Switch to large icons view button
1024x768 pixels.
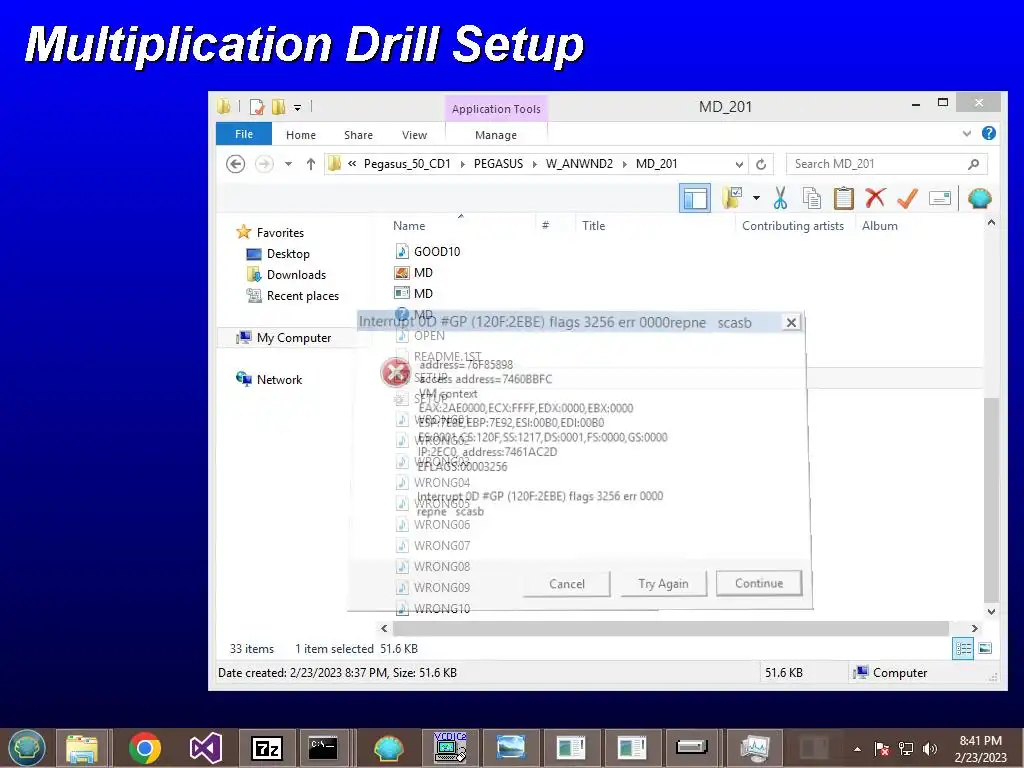985,648
